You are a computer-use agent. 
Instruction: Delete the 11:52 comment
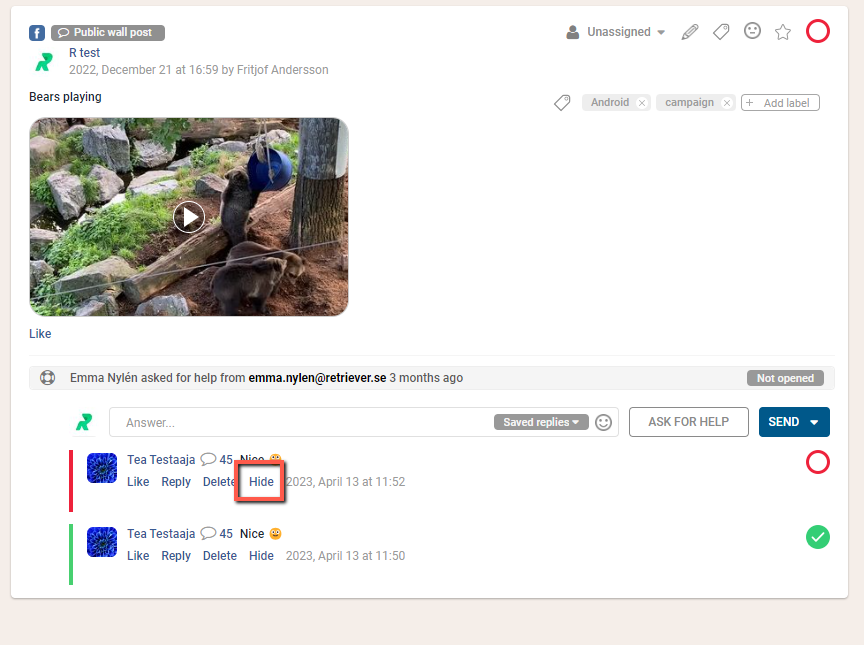coord(219,482)
